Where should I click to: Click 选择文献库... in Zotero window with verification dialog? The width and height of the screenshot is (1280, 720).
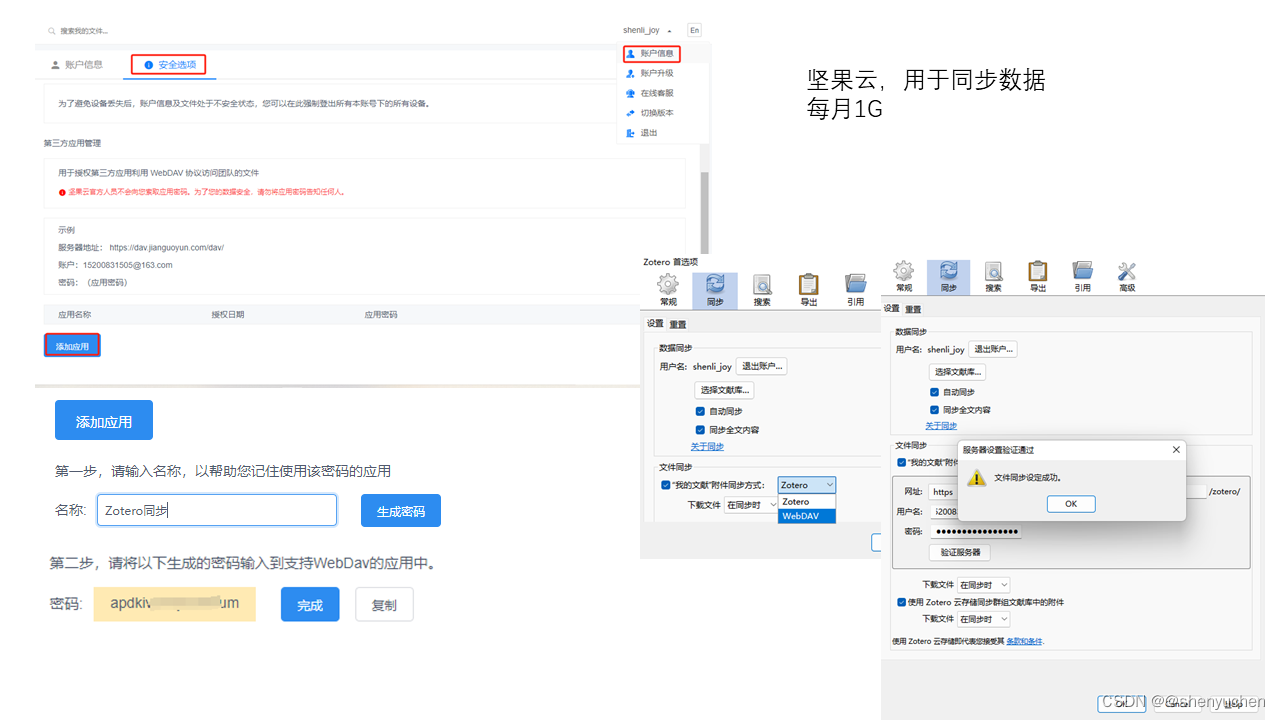(958, 372)
